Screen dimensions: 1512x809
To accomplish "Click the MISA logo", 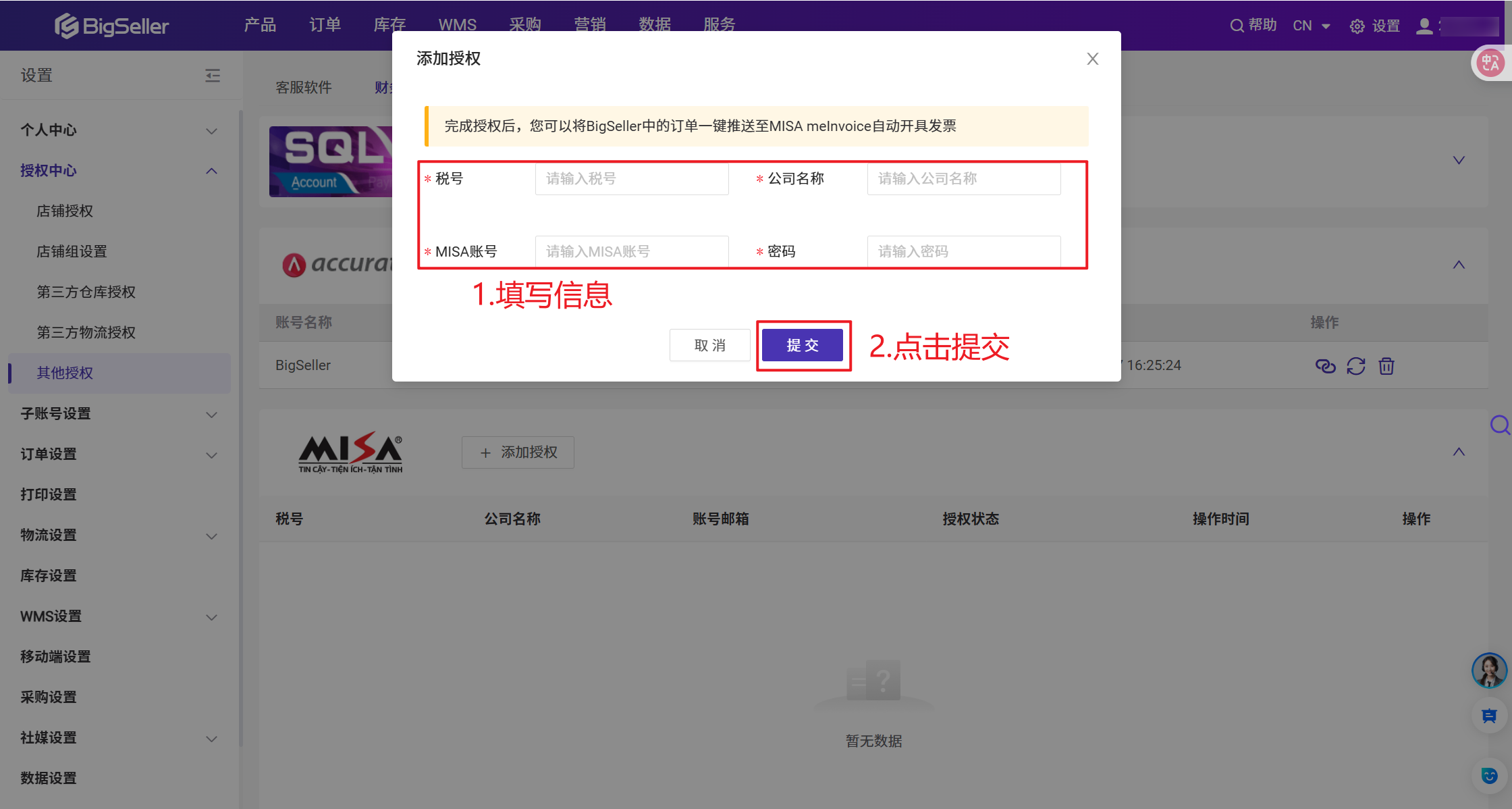I will [350, 452].
